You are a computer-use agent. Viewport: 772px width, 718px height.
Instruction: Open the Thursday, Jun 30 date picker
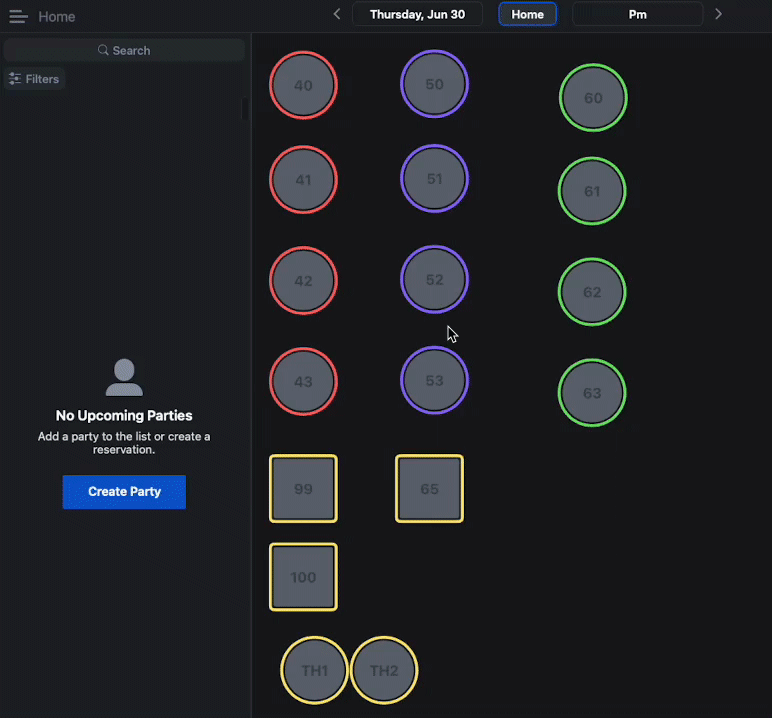418,14
